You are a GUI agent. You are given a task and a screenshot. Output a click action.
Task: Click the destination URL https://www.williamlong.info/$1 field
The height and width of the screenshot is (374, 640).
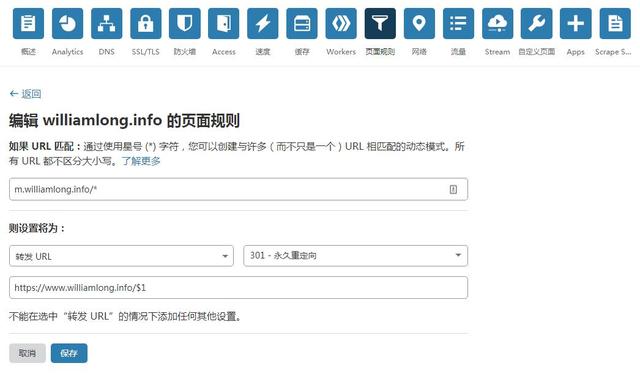click(x=238, y=287)
